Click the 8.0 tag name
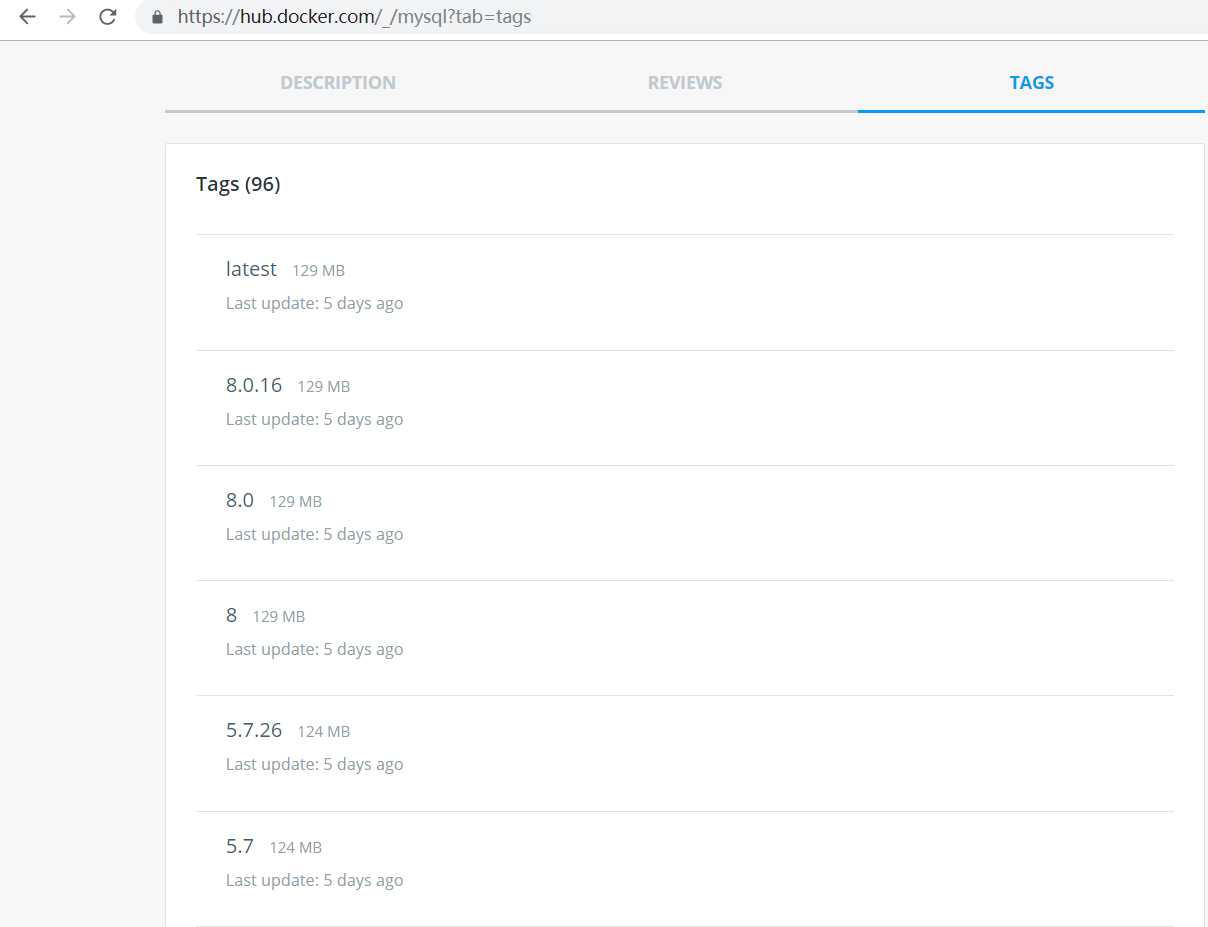Screen dimensions: 1208x927 (x=240, y=500)
